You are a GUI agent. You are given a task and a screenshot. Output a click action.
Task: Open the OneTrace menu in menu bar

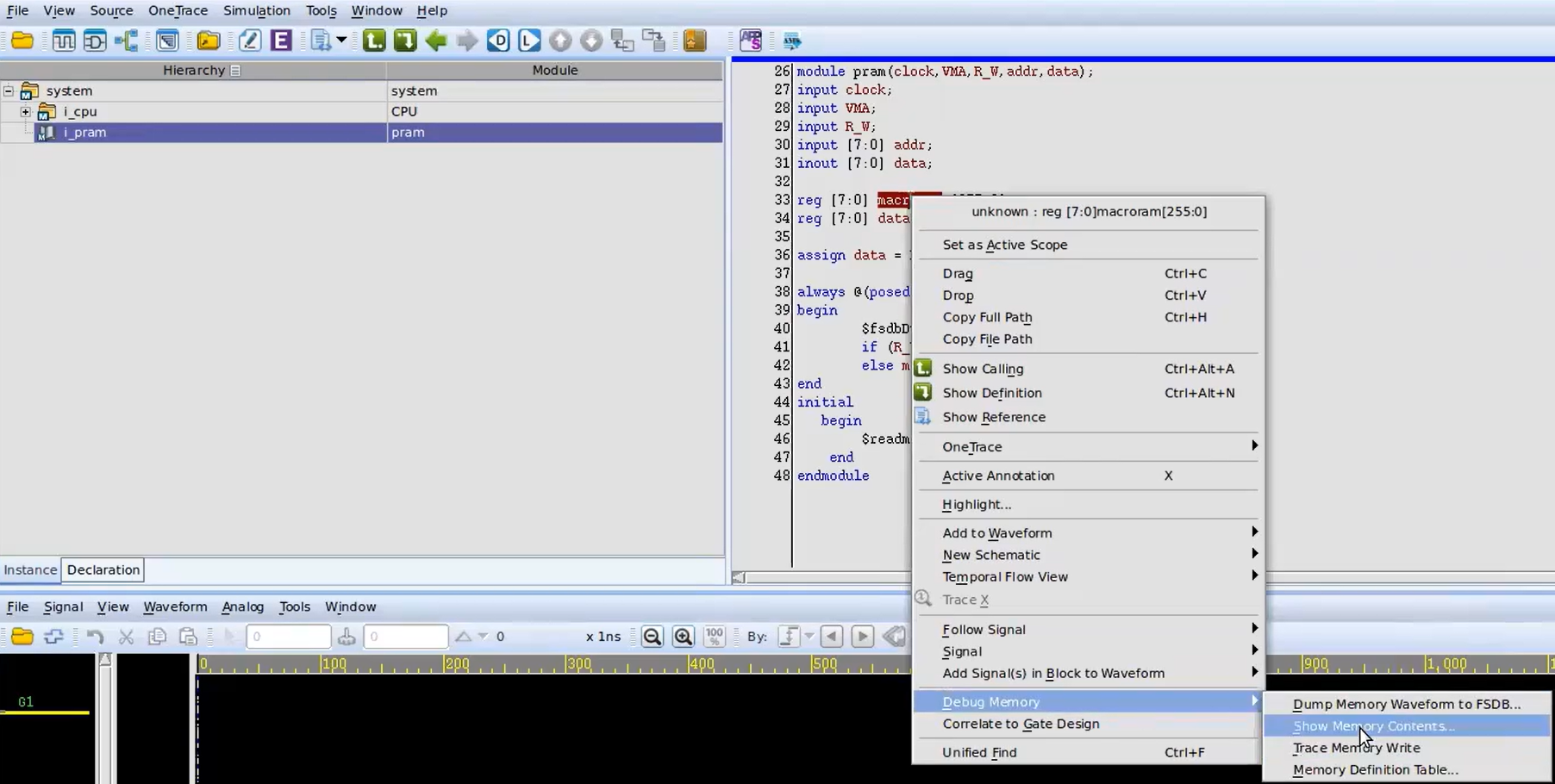178,10
